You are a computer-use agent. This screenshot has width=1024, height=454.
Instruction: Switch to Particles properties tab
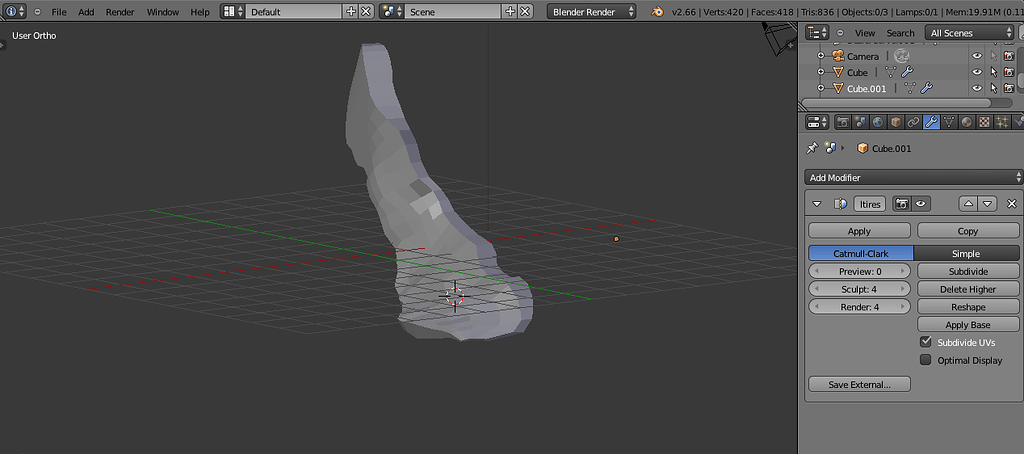(1002, 122)
